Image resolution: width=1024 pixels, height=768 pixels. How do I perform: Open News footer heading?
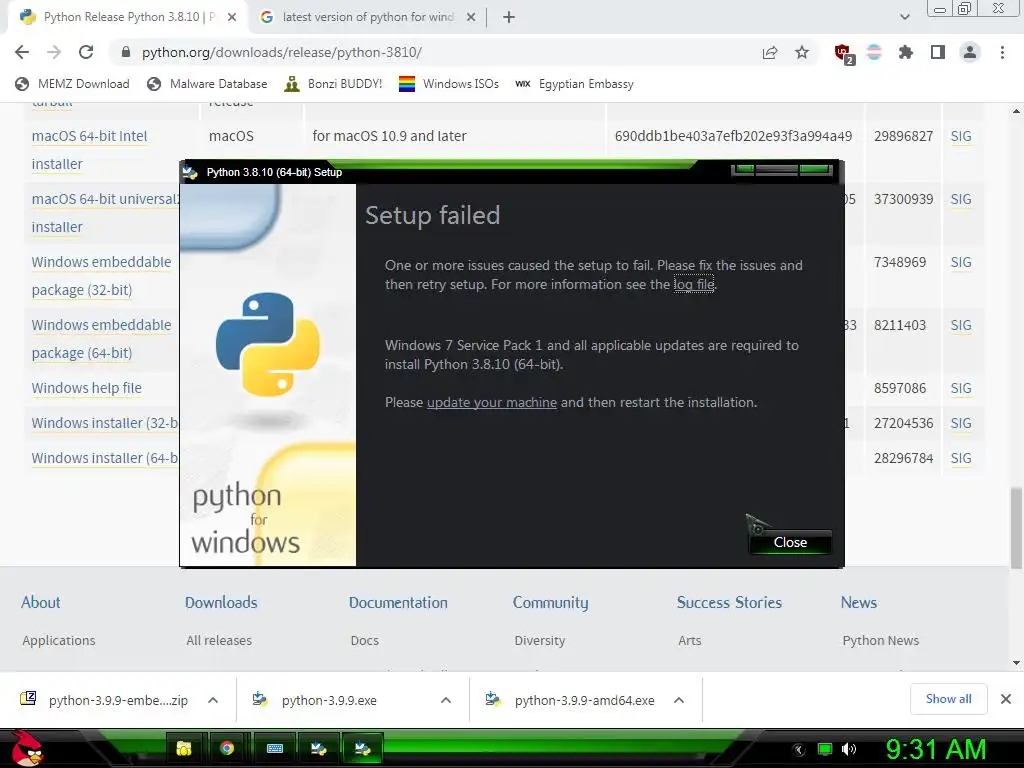(x=859, y=602)
